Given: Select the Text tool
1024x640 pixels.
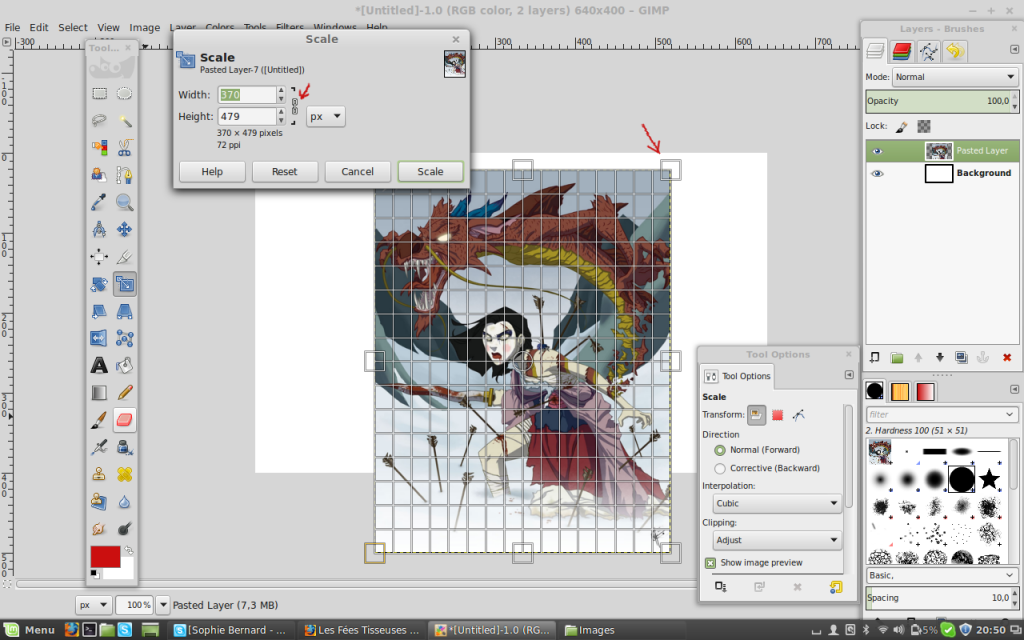Looking at the screenshot, I should click(x=99, y=366).
